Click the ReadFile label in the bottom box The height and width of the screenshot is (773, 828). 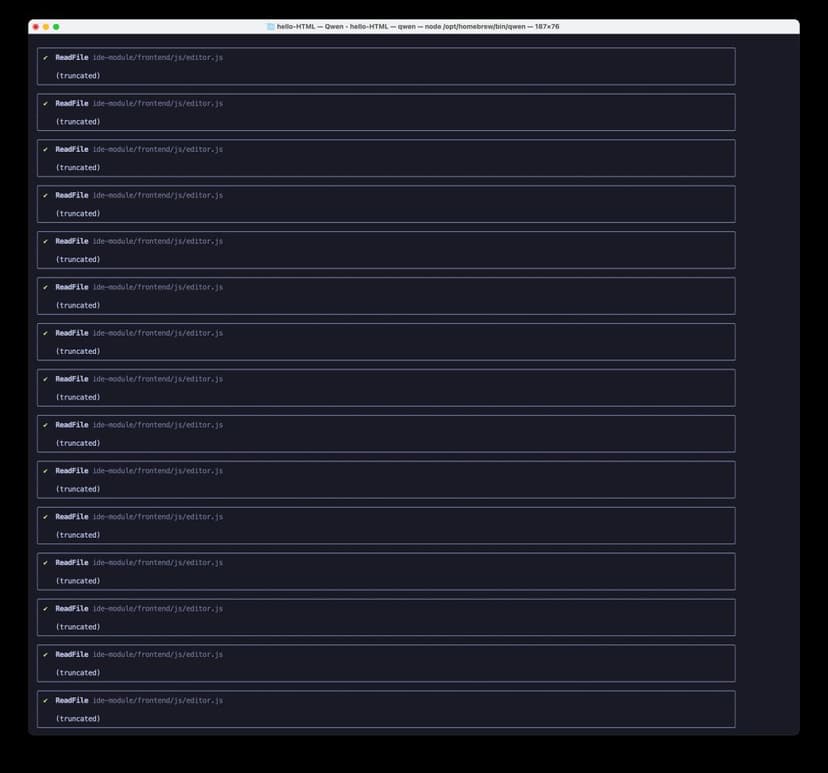point(72,700)
